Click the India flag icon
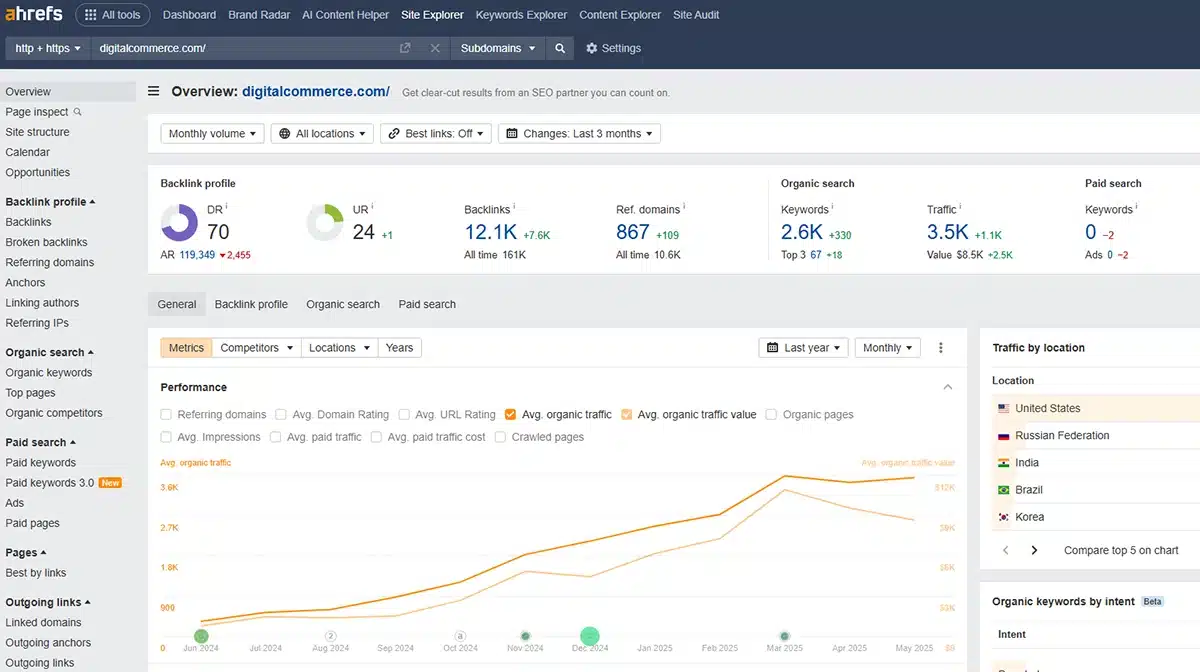 click(1004, 463)
